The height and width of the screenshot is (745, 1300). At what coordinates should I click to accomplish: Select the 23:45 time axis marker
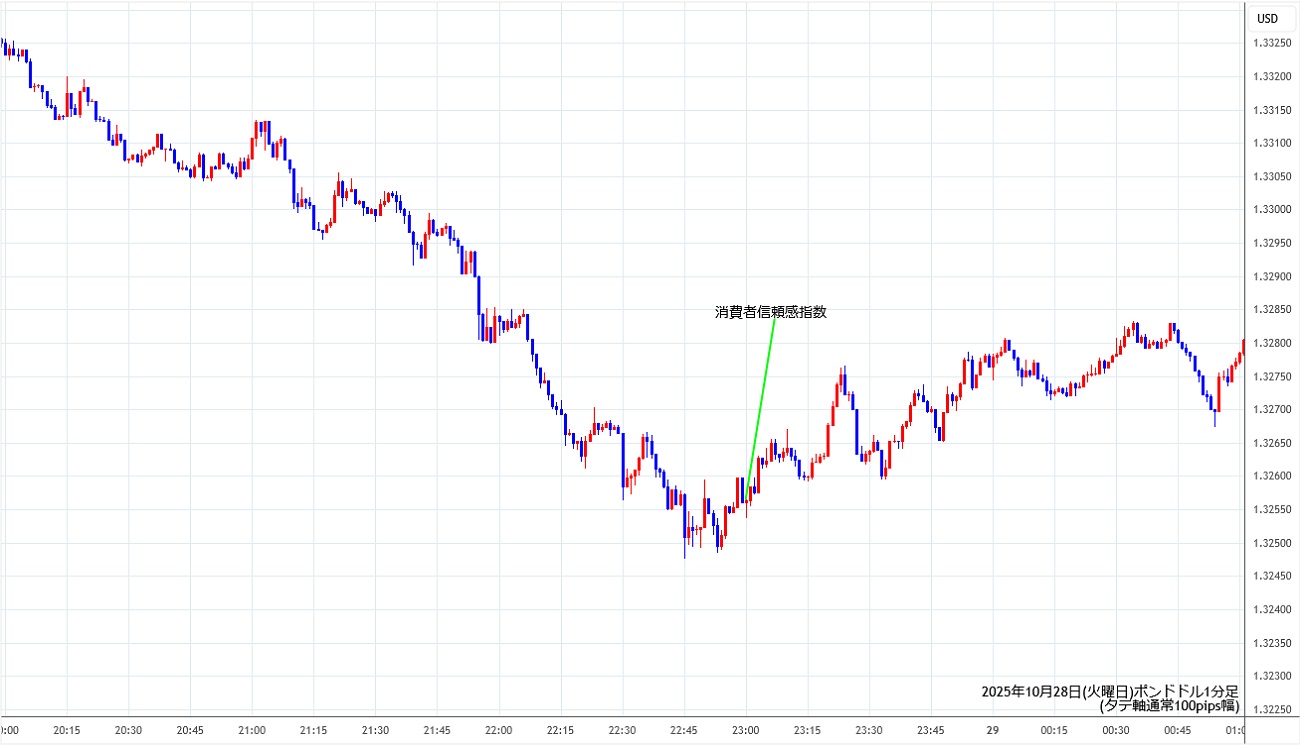pyautogui.click(x=931, y=730)
